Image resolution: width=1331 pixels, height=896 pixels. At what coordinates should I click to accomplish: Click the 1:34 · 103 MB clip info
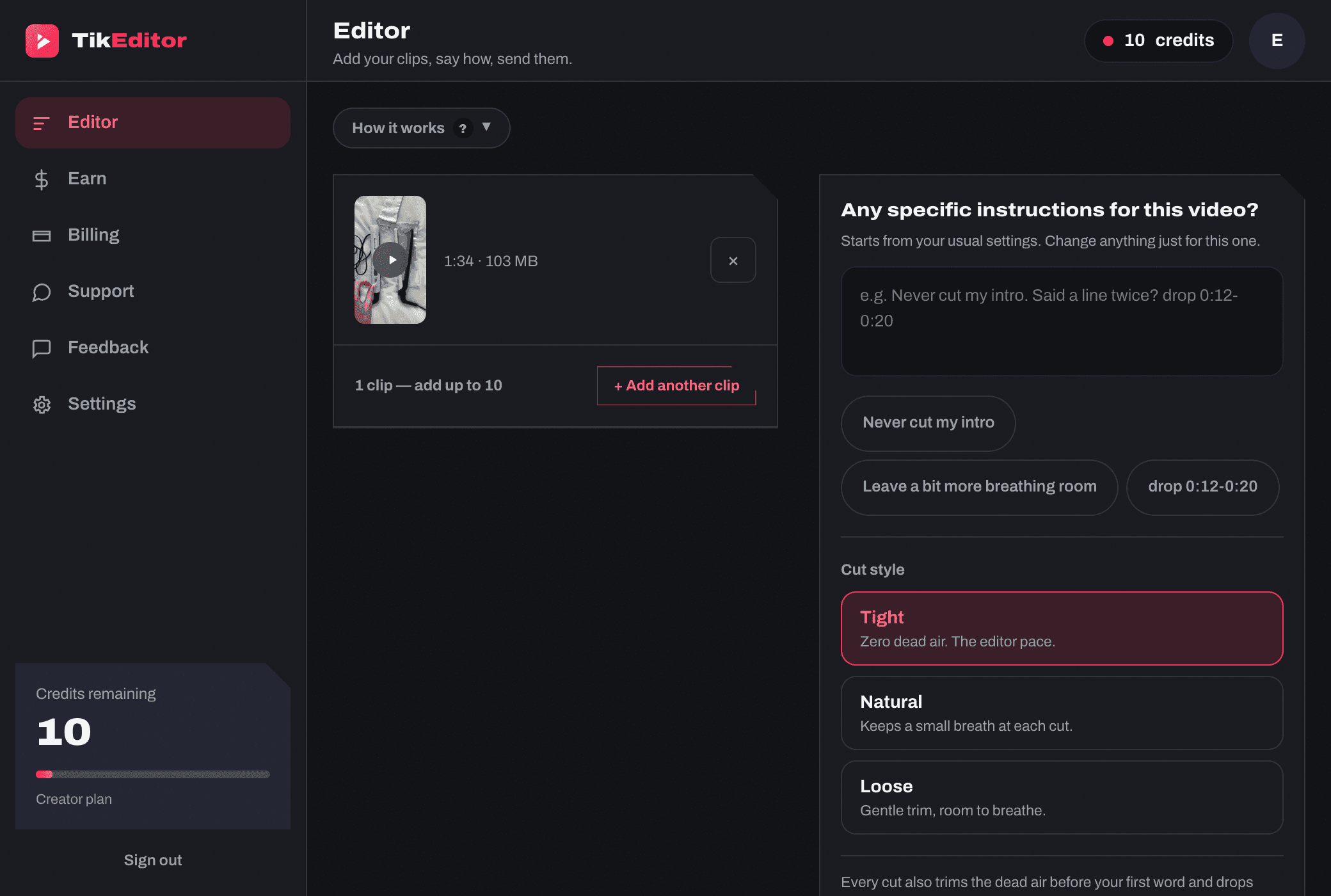click(x=491, y=261)
